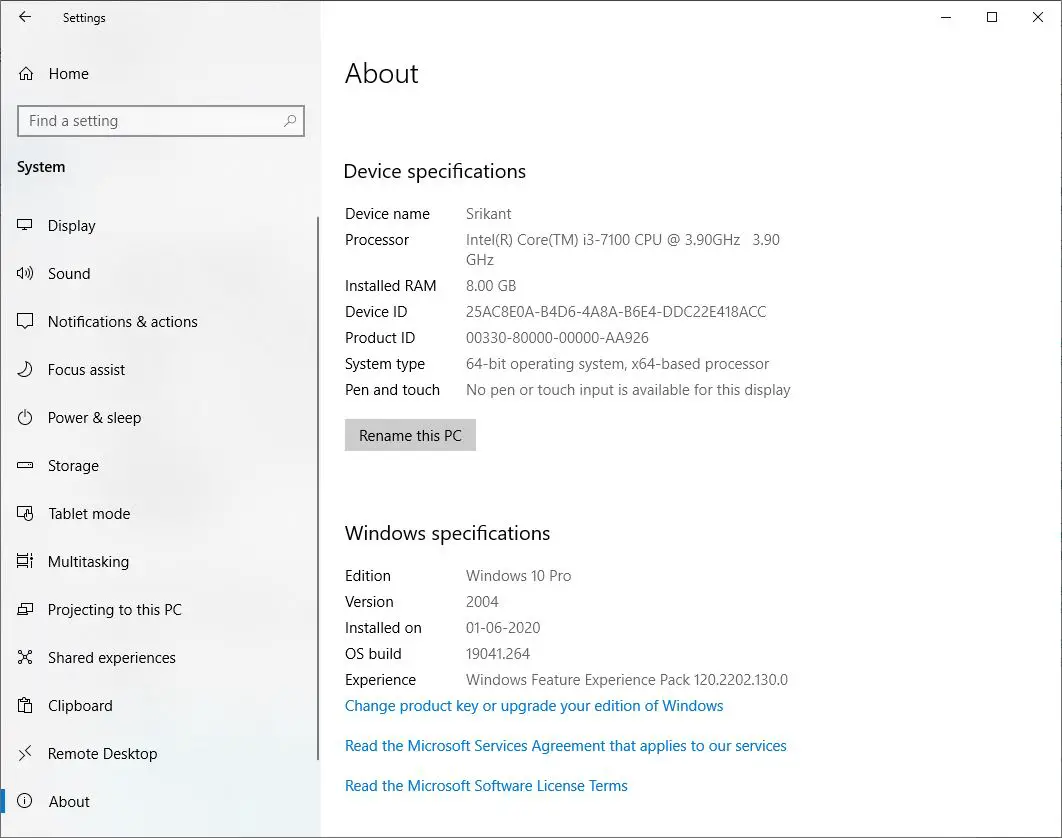Click the System category heading in sidebar
Screen dimensions: 1062x838
click(41, 167)
